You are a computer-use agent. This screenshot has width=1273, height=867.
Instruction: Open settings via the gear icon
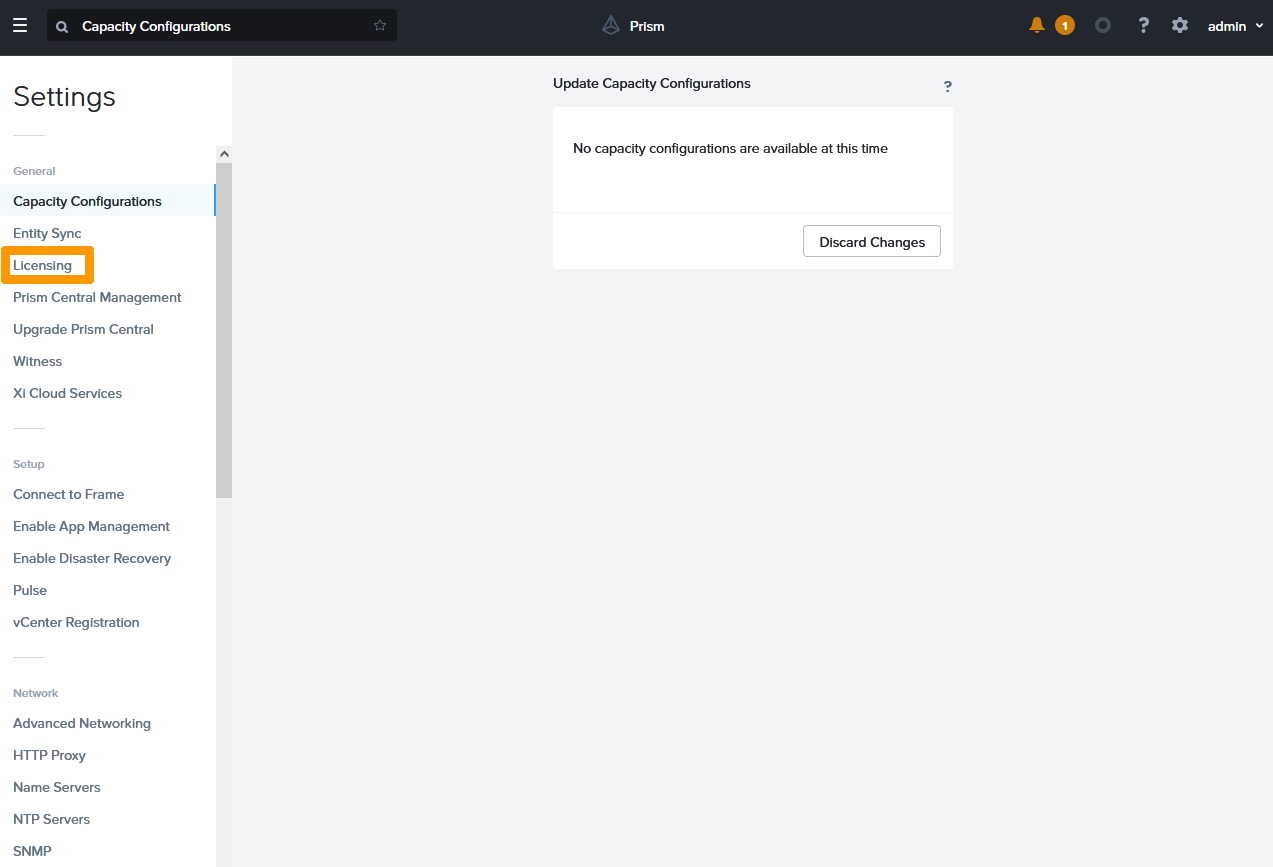click(1180, 26)
